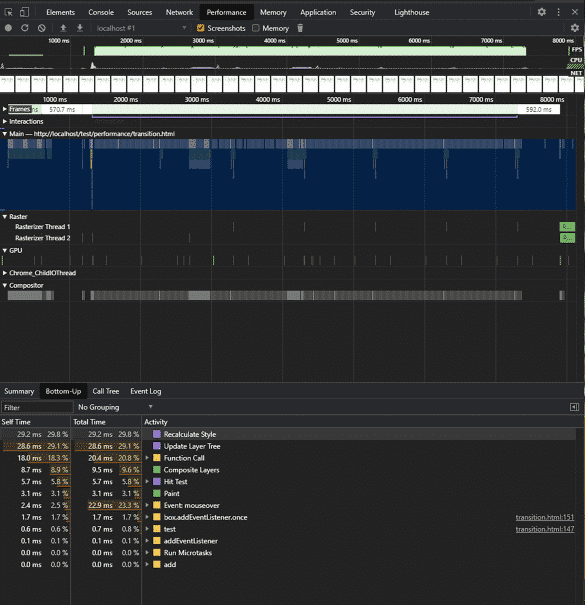This screenshot has width=585, height=605.
Task: Enable the Memory checkbox
Action: (x=255, y=28)
